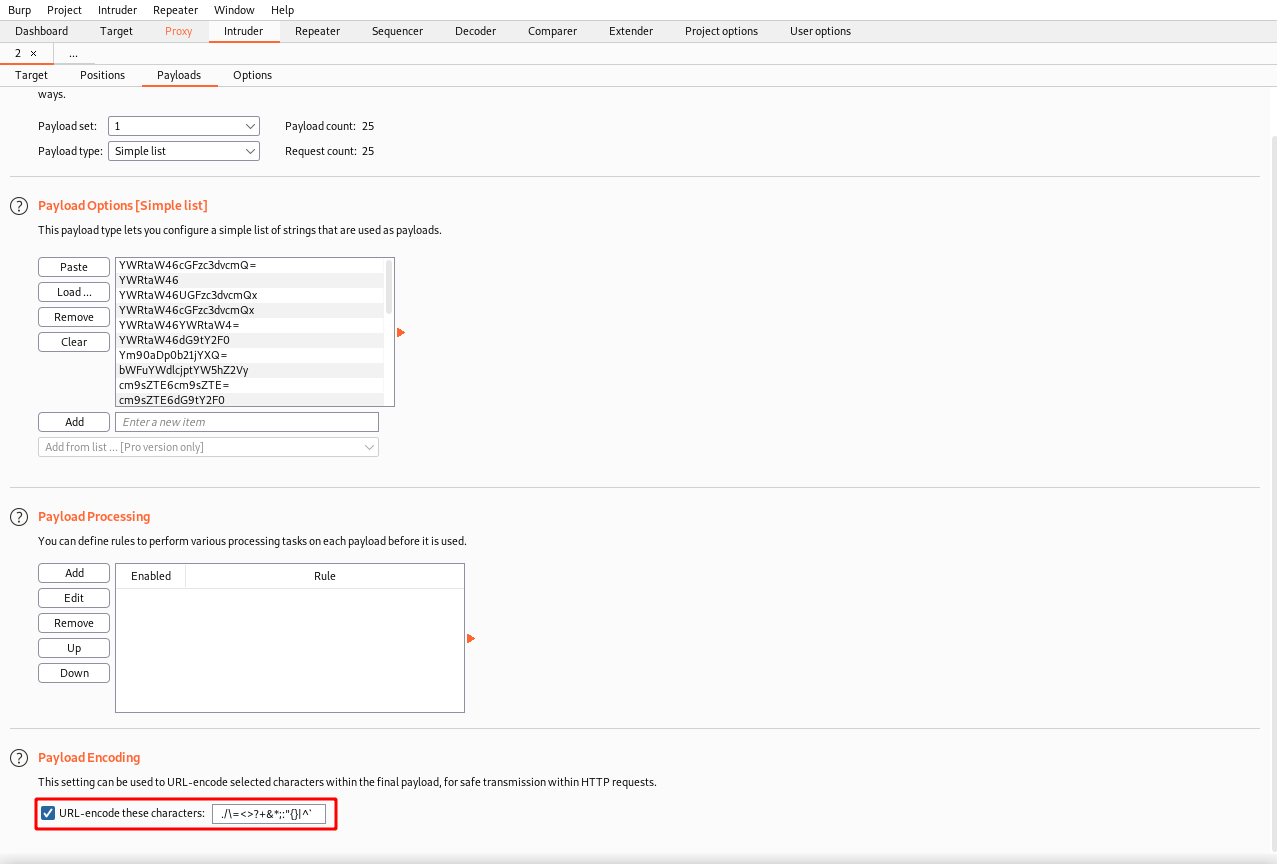Image resolution: width=1277 pixels, height=864 pixels.
Task: Click the payload list scrollbar
Action: pos(389,288)
